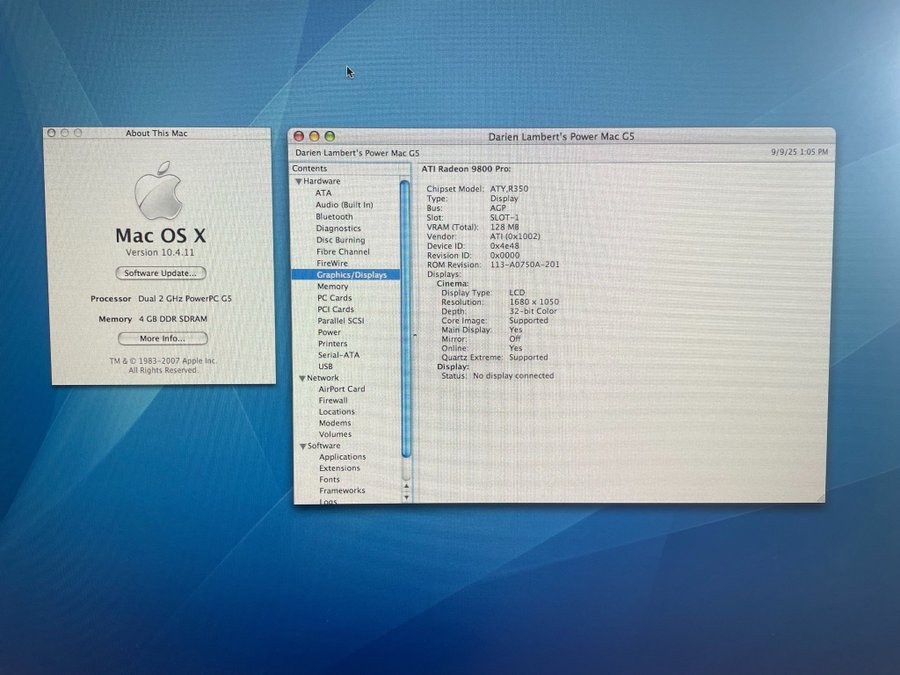Select Parallel SCSI entry

point(340,321)
